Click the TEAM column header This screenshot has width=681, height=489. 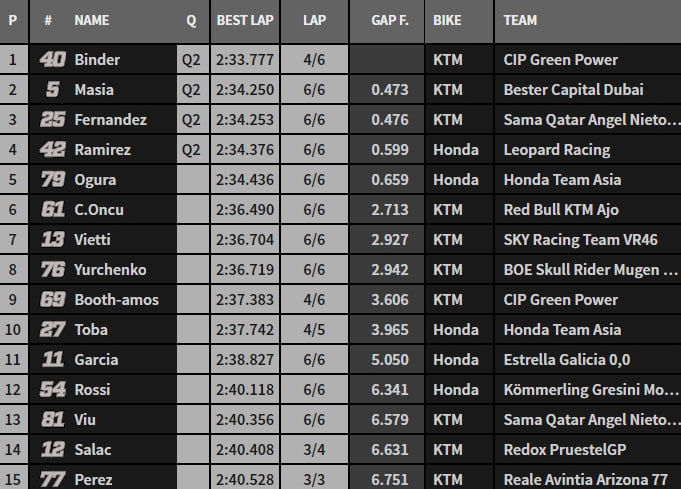520,20
